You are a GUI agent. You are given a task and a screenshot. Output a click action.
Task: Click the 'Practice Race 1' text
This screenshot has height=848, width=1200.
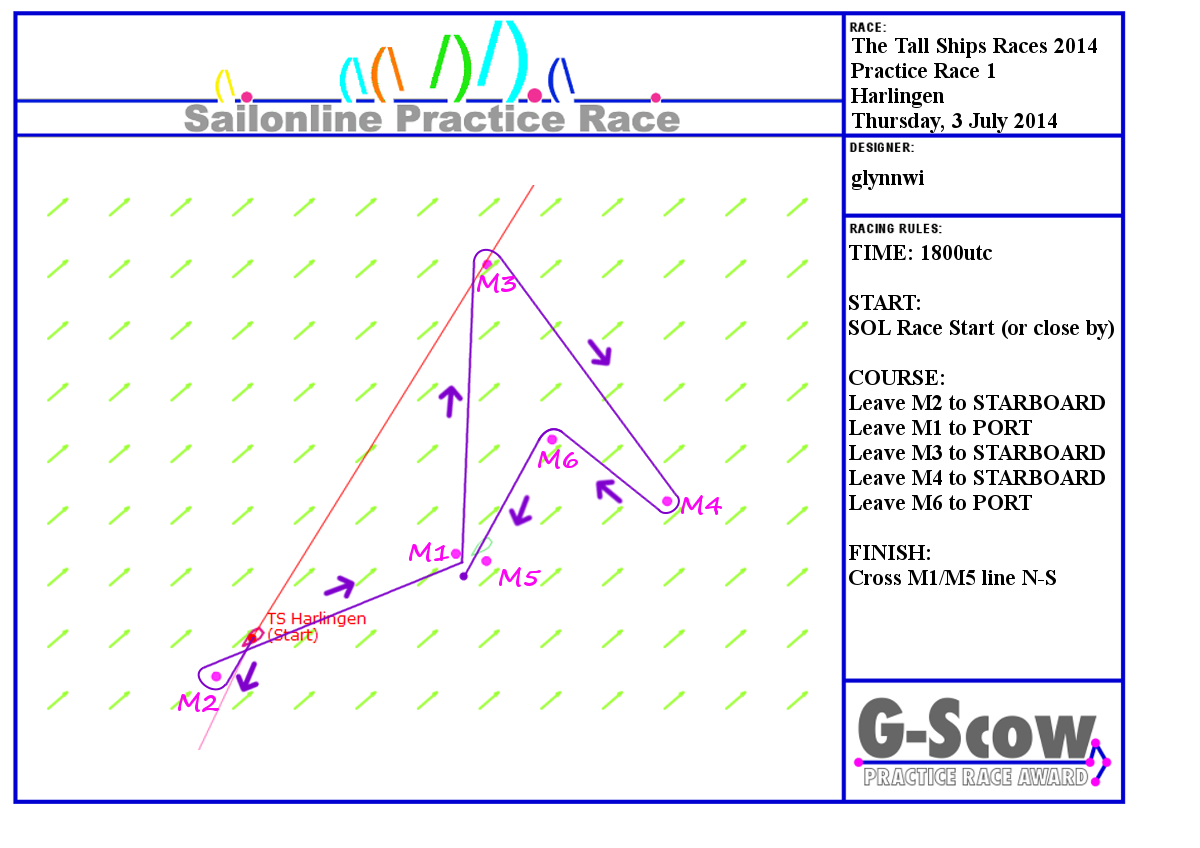923,71
